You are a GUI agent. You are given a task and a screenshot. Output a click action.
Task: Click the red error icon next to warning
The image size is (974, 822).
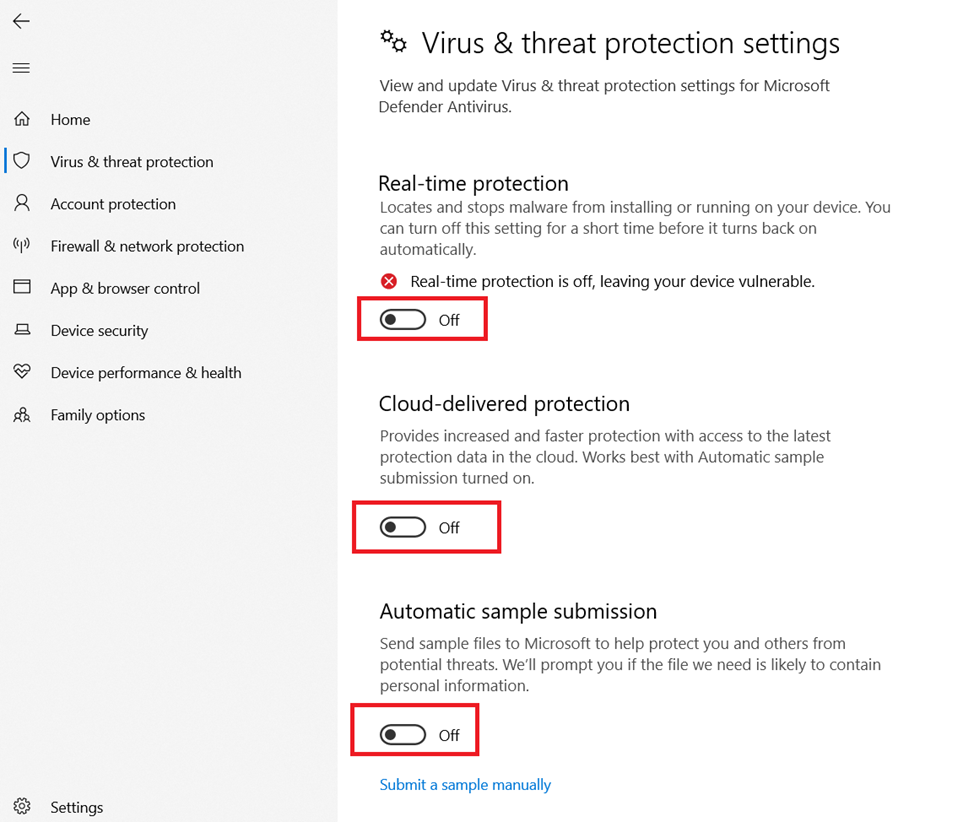pyautogui.click(x=389, y=282)
